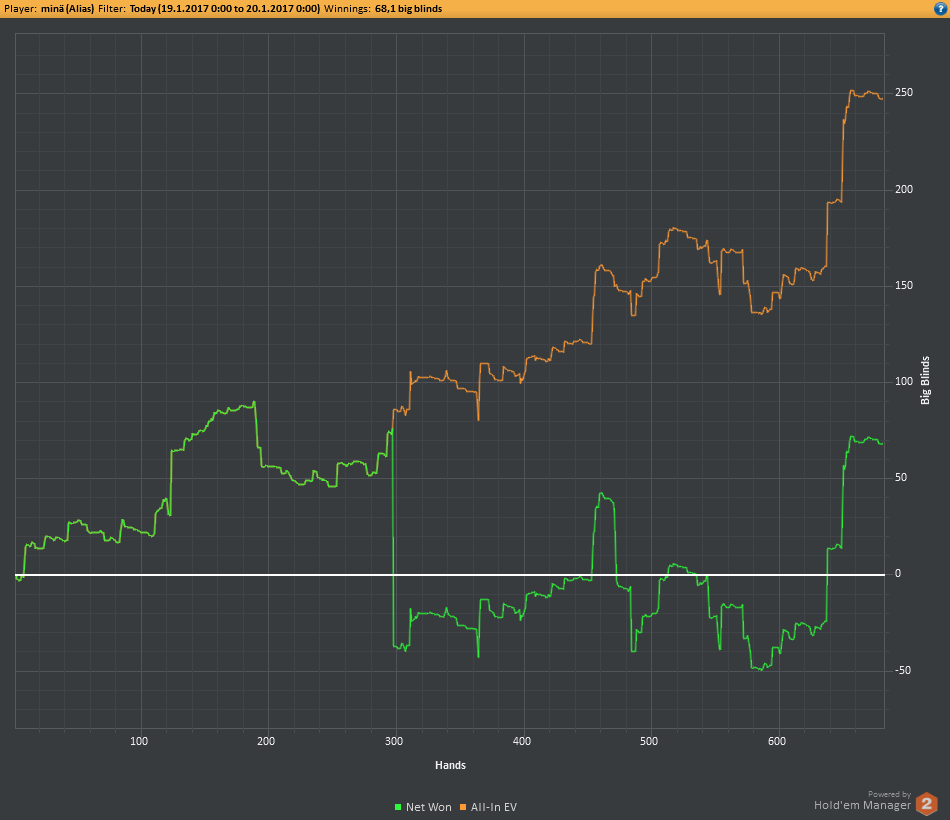The height and width of the screenshot is (820, 950).
Task: Click the Big Blinds axis title
Action: click(925, 381)
